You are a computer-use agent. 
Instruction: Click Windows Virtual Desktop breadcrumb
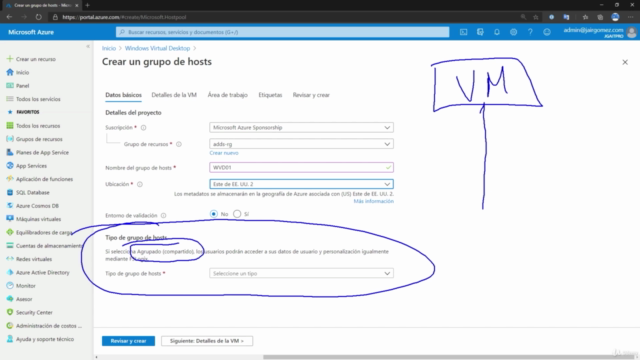point(157,48)
